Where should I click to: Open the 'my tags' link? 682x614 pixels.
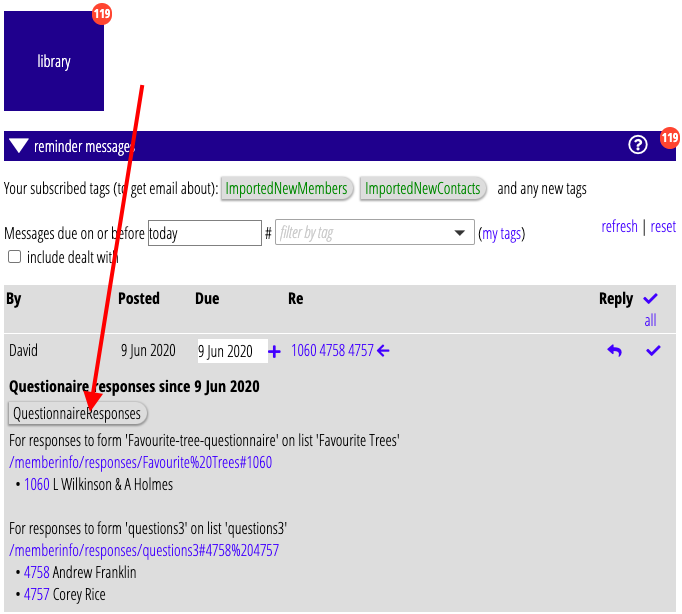(x=501, y=234)
